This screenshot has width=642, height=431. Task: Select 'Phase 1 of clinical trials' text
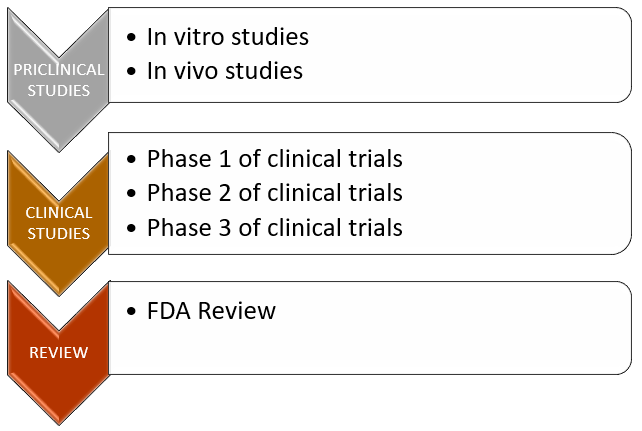pyautogui.click(x=274, y=159)
